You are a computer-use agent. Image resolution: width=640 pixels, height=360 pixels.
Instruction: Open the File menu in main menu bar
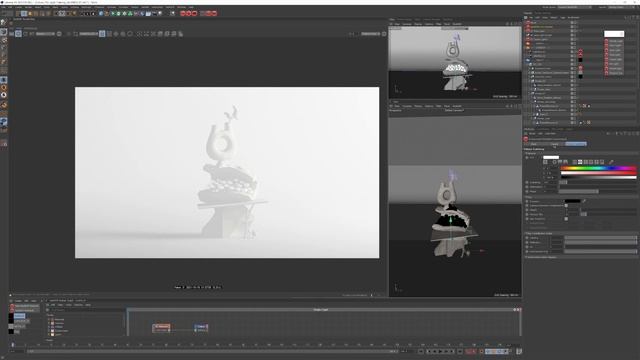pyautogui.click(x=4, y=7)
